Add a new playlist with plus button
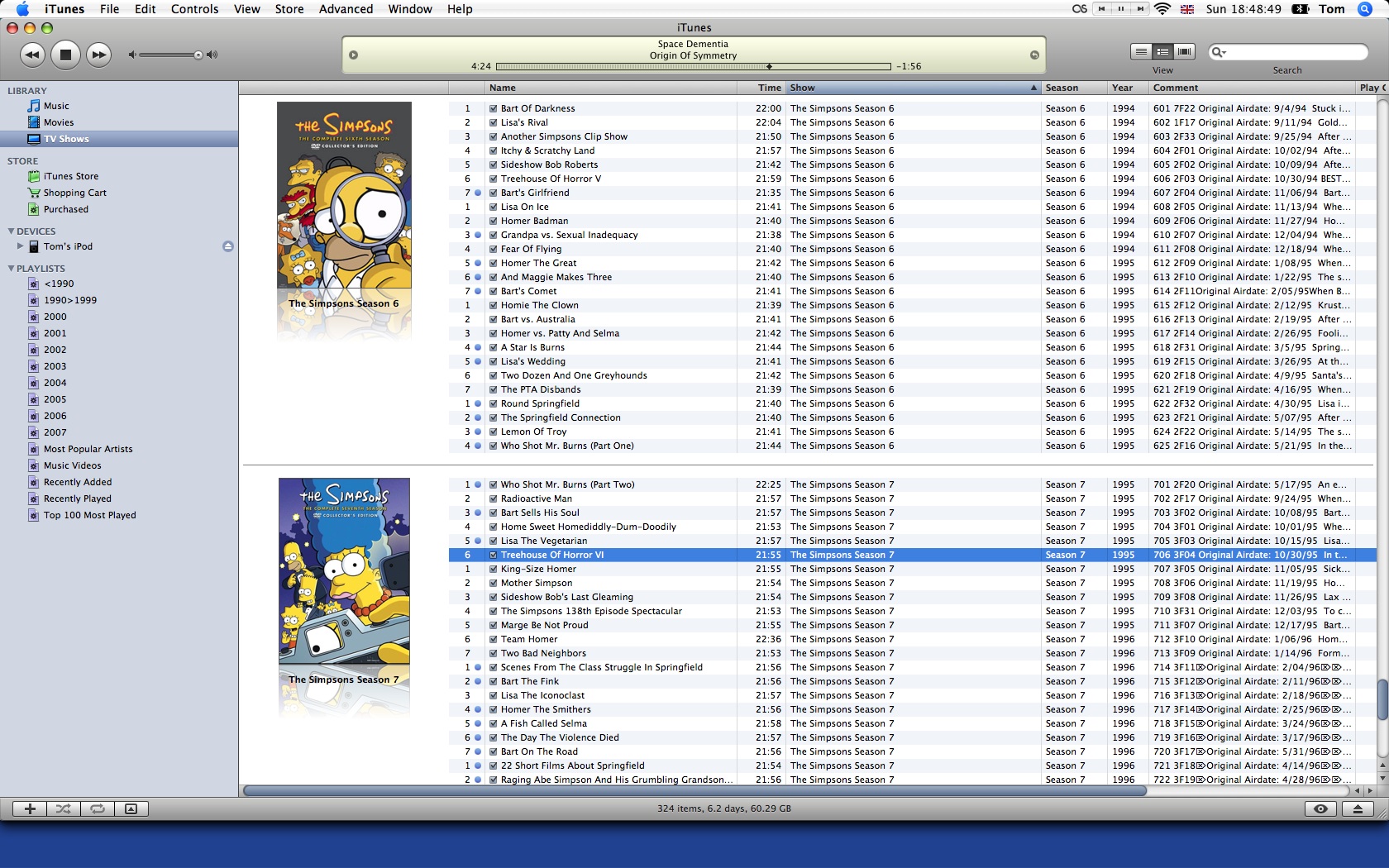 pyautogui.click(x=30, y=809)
